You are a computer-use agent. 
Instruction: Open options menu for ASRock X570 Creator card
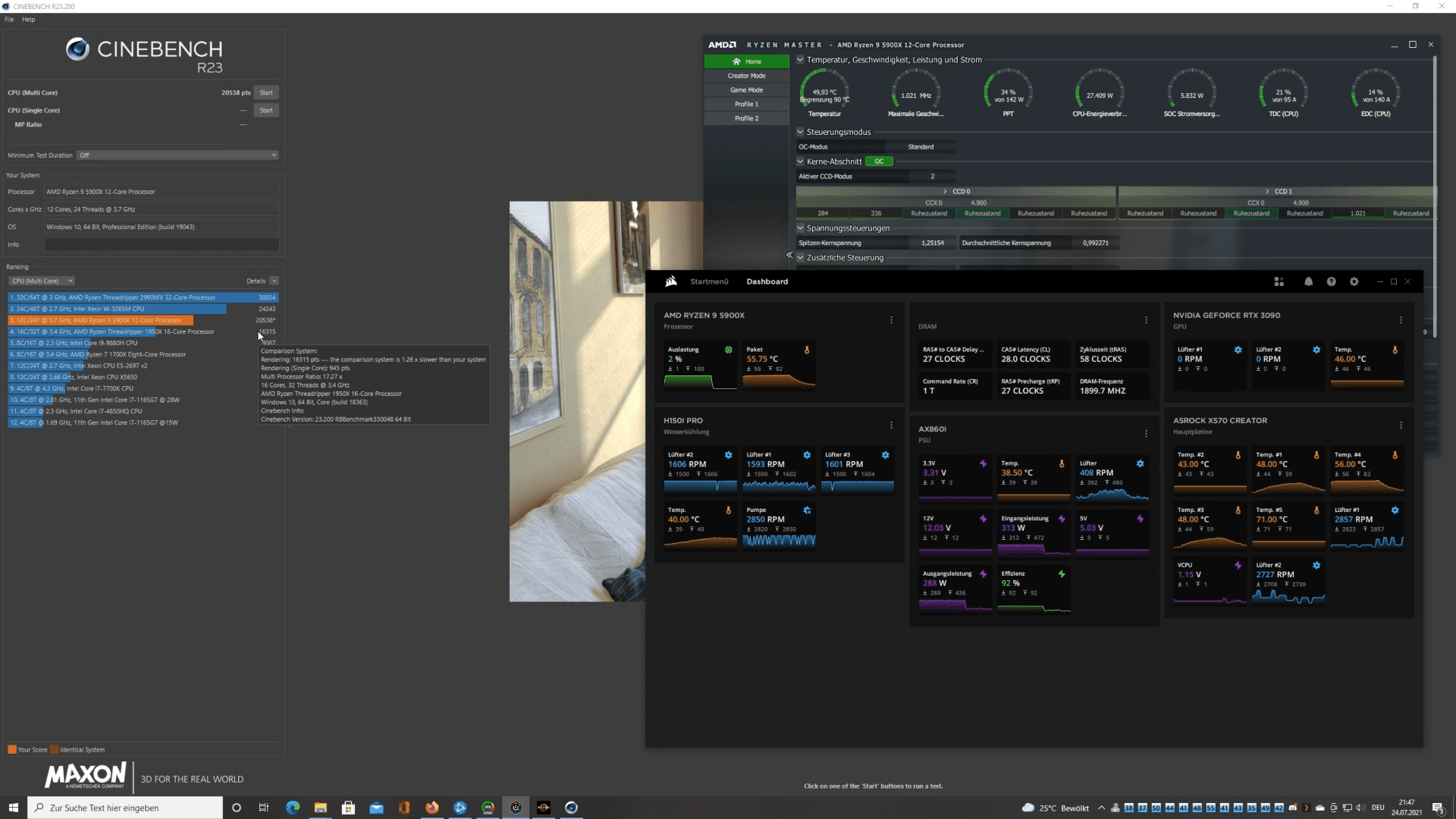click(x=1401, y=425)
